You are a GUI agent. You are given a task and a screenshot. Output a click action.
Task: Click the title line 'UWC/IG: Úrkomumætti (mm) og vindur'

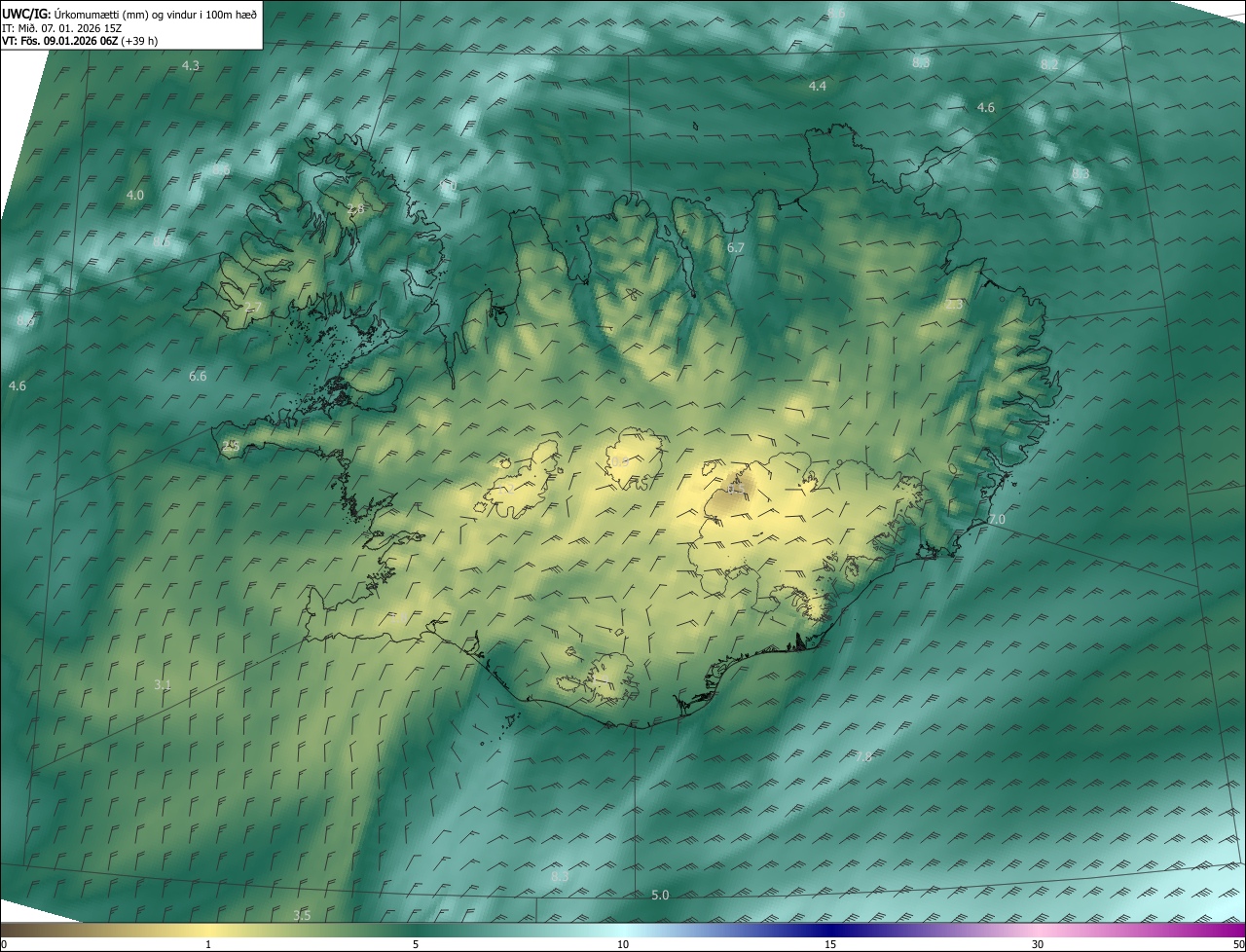(x=129, y=14)
